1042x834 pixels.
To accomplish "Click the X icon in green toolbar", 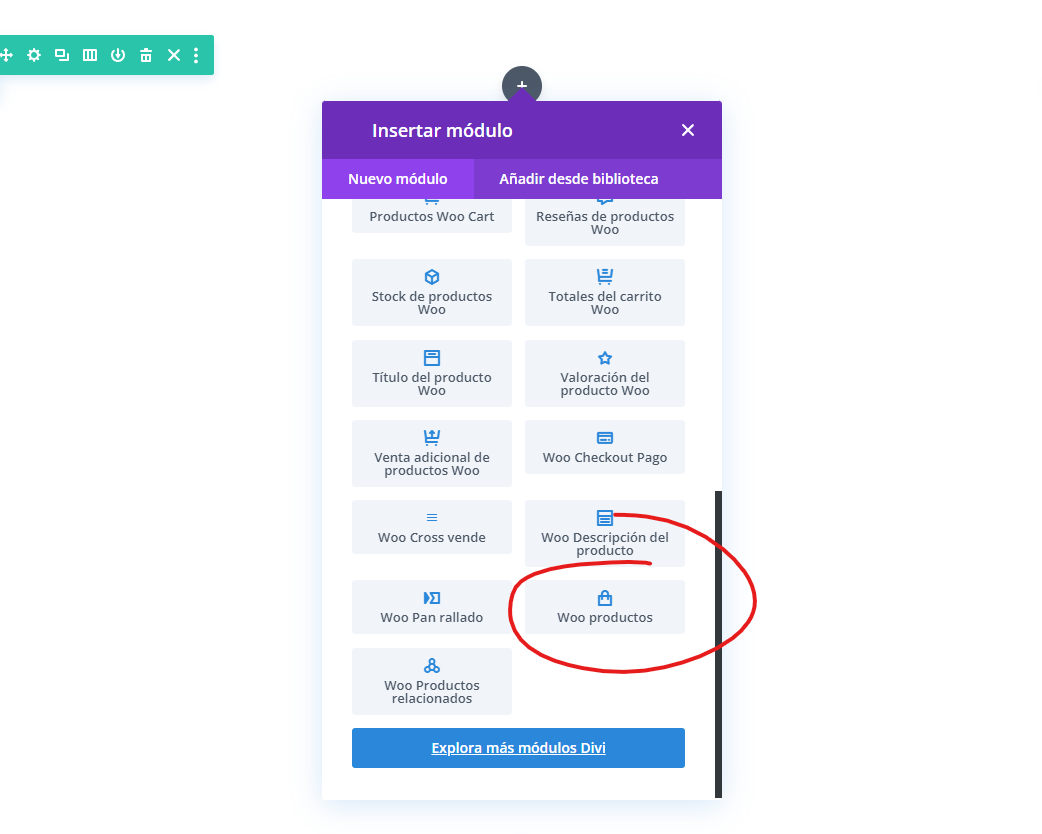I will (173, 55).
